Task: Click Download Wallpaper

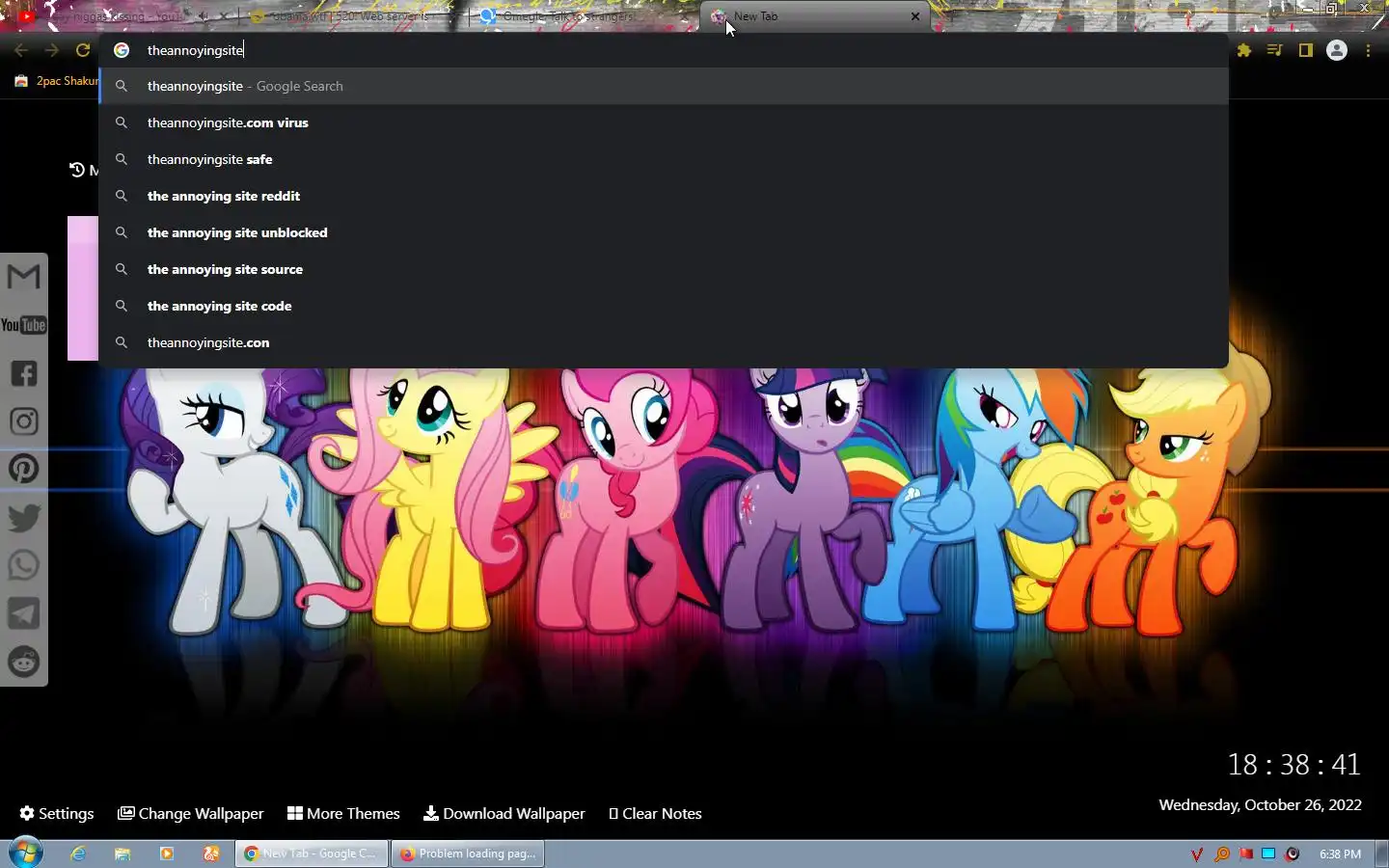Action: (x=504, y=813)
